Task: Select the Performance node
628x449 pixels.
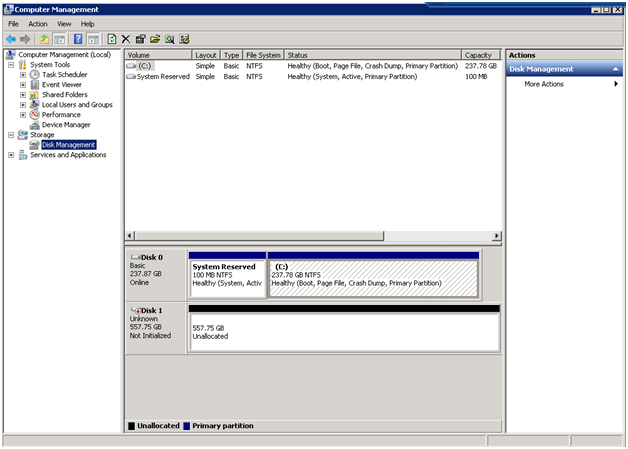Action: (x=61, y=115)
